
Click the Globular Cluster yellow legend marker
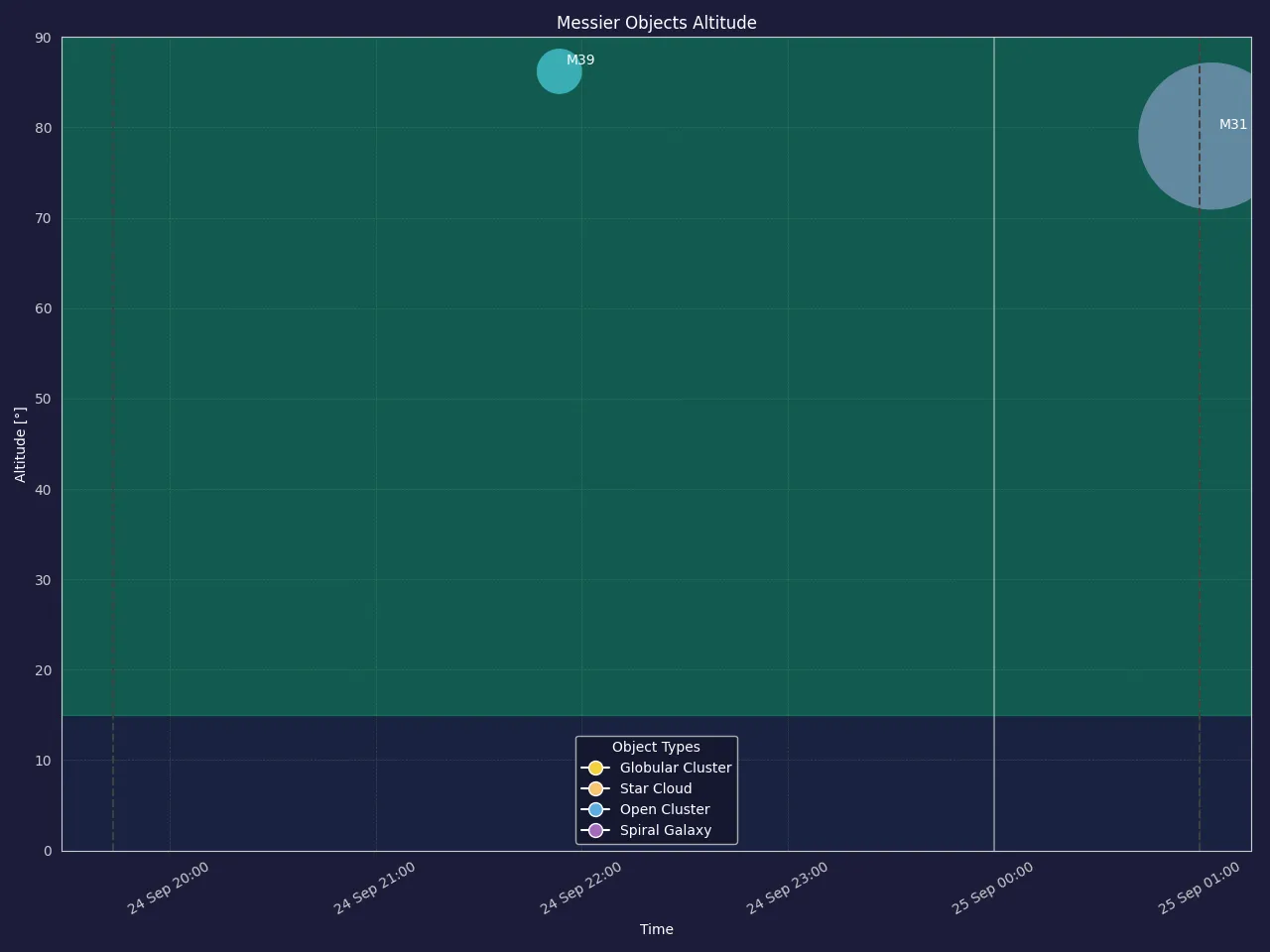595,768
